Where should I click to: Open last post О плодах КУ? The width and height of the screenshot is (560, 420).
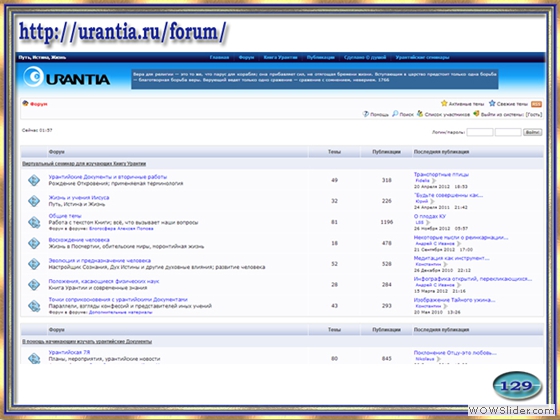pyautogui.click(x=430, y=216)
